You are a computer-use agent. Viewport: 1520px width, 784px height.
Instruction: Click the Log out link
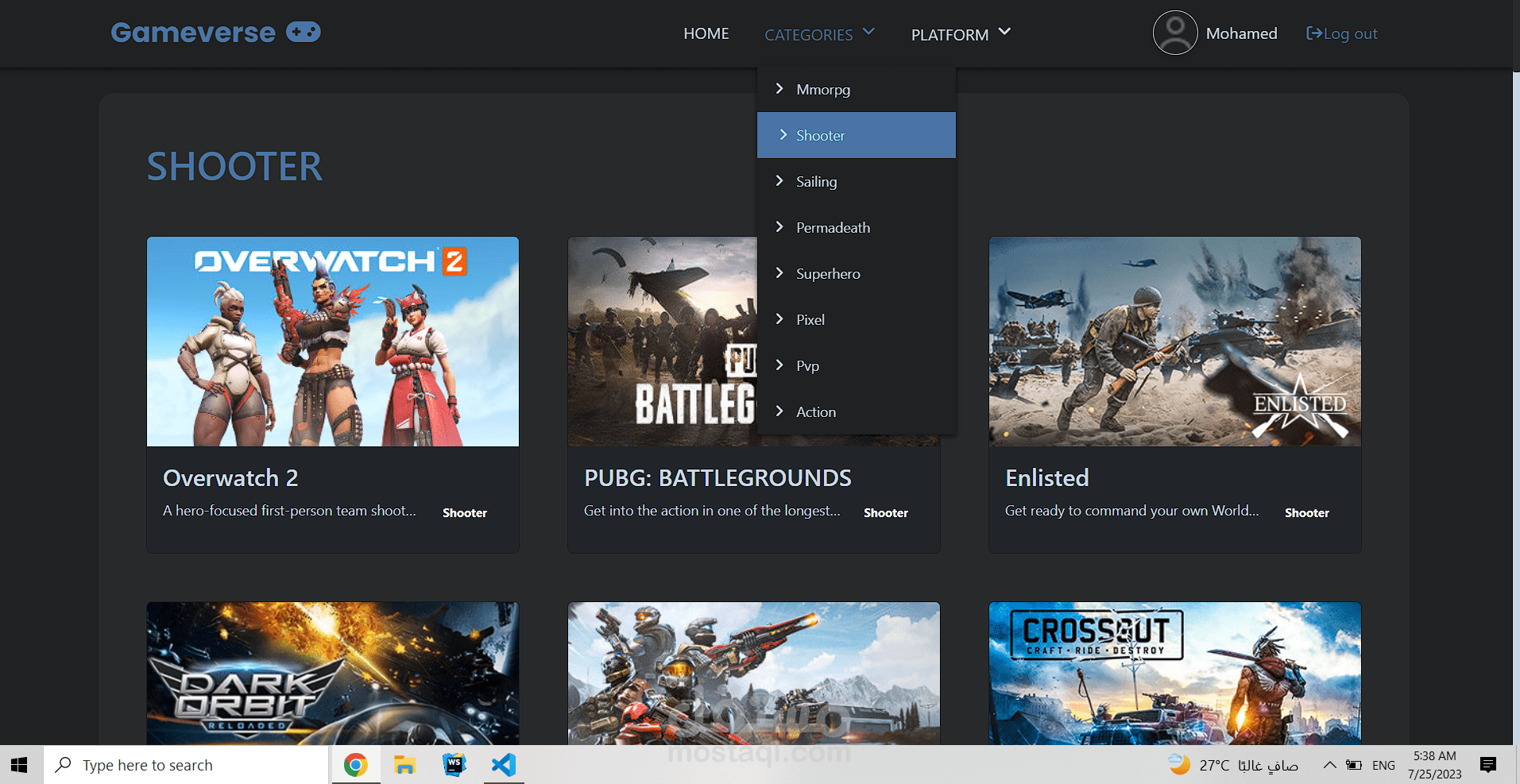coord(1342,33)
